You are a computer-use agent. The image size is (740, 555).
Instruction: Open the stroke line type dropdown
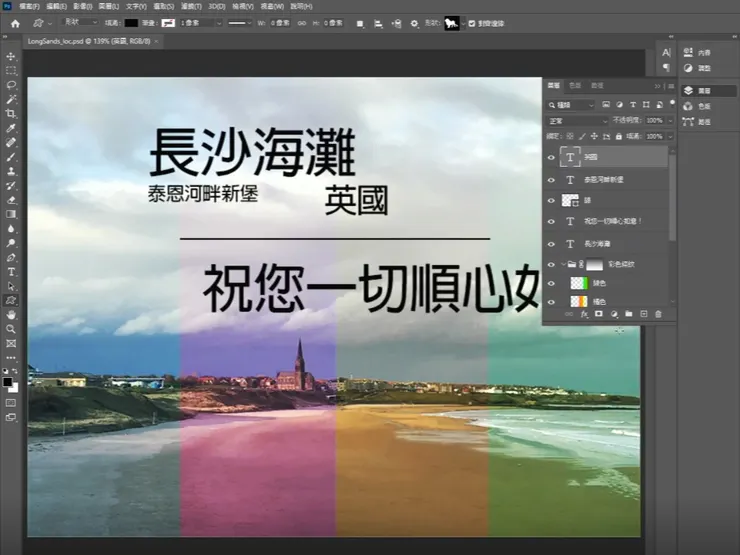239,23
